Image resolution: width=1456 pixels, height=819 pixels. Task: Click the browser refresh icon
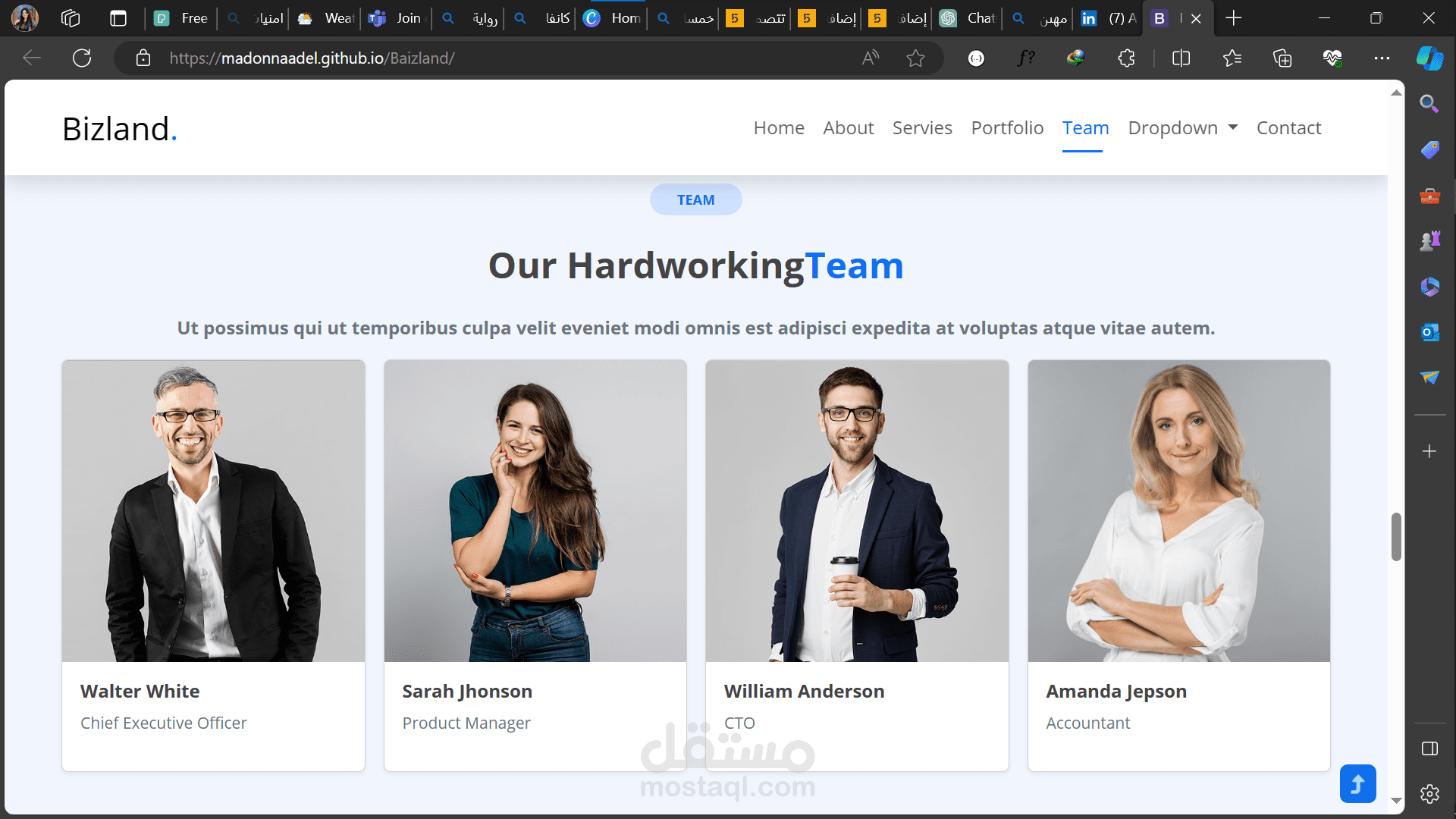pyautogui.click(x=82, y=58)
